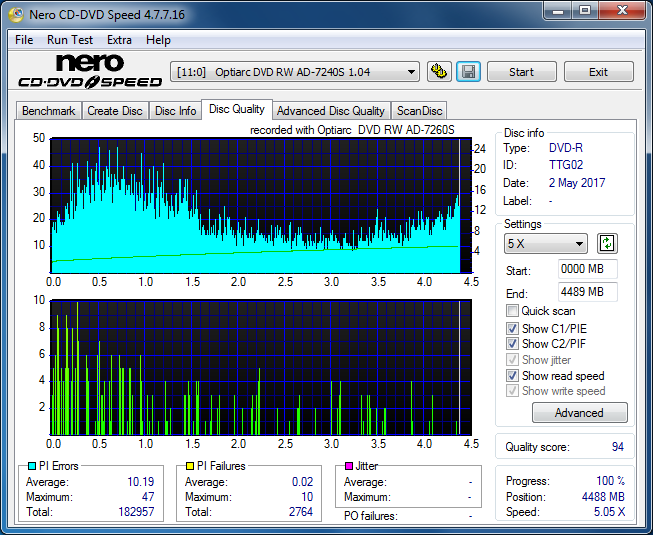Toggle the Show jitter checkbox
This screenshot has height=535, width=653.
pyautogui.click(x=512, y=359)
